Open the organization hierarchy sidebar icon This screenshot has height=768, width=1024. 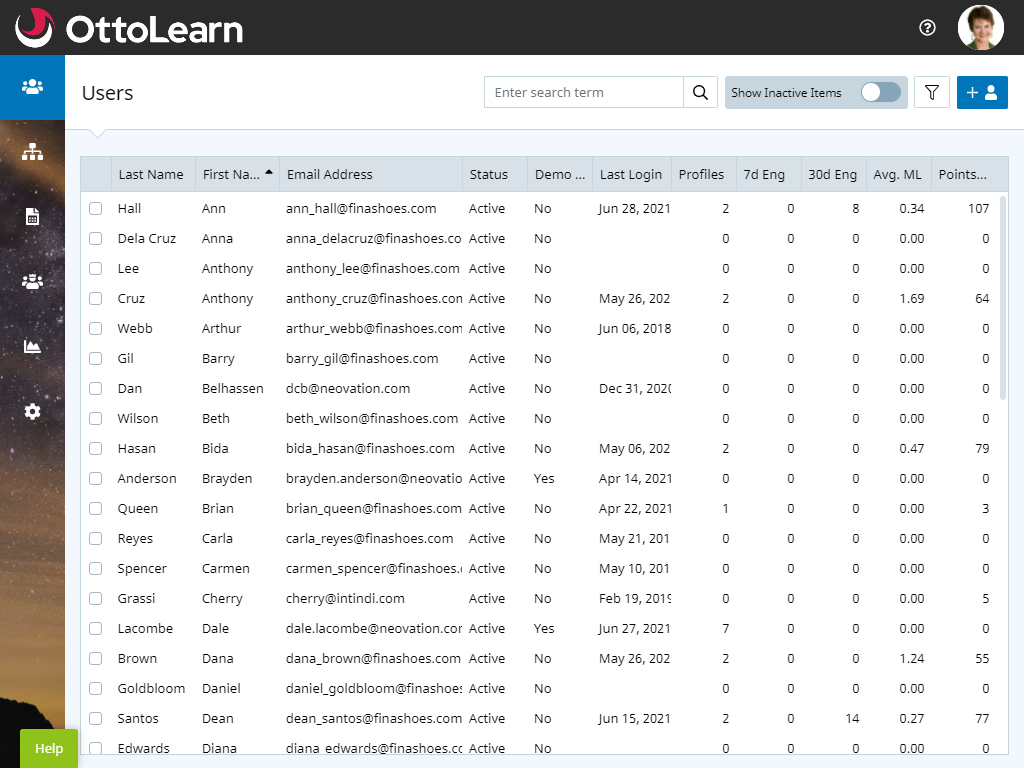coord(32,152)
